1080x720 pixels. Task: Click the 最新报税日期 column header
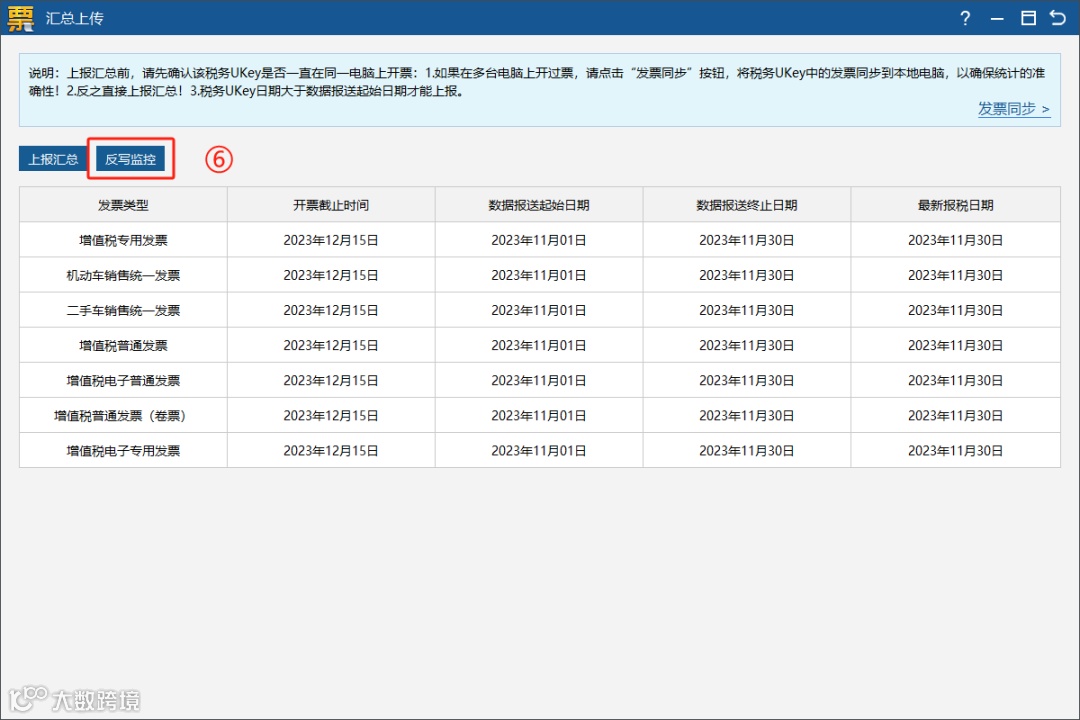[955, 205]
